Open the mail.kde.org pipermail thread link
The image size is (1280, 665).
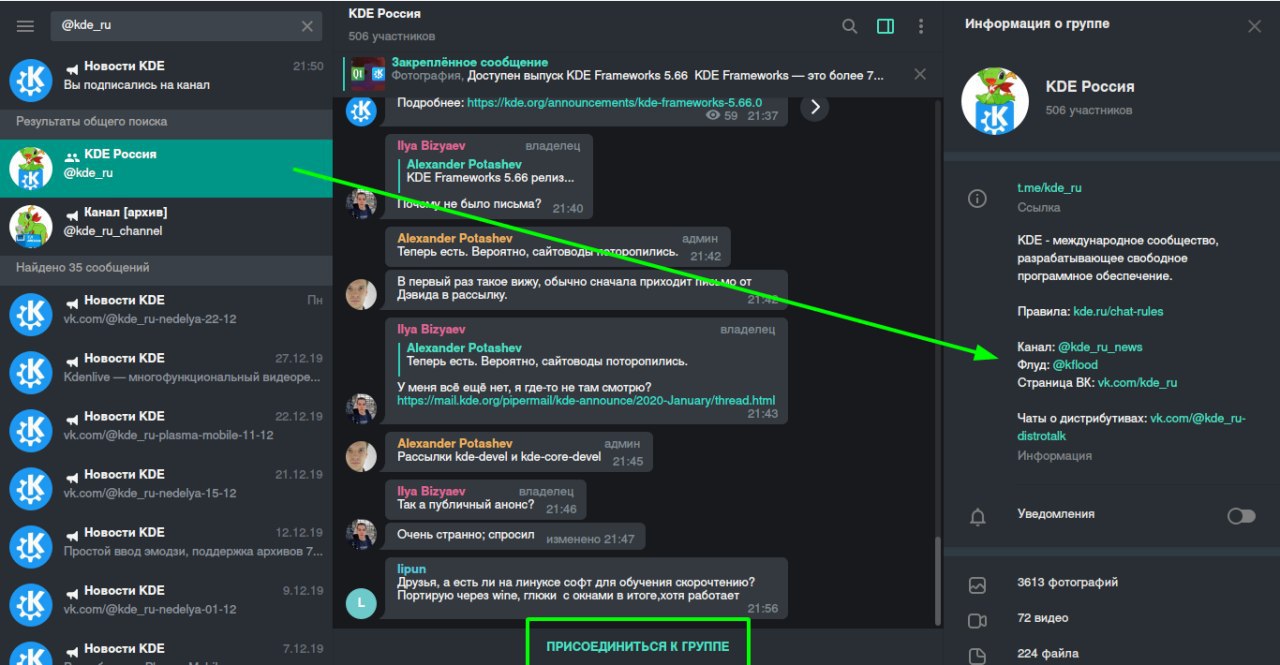[586, 400]
